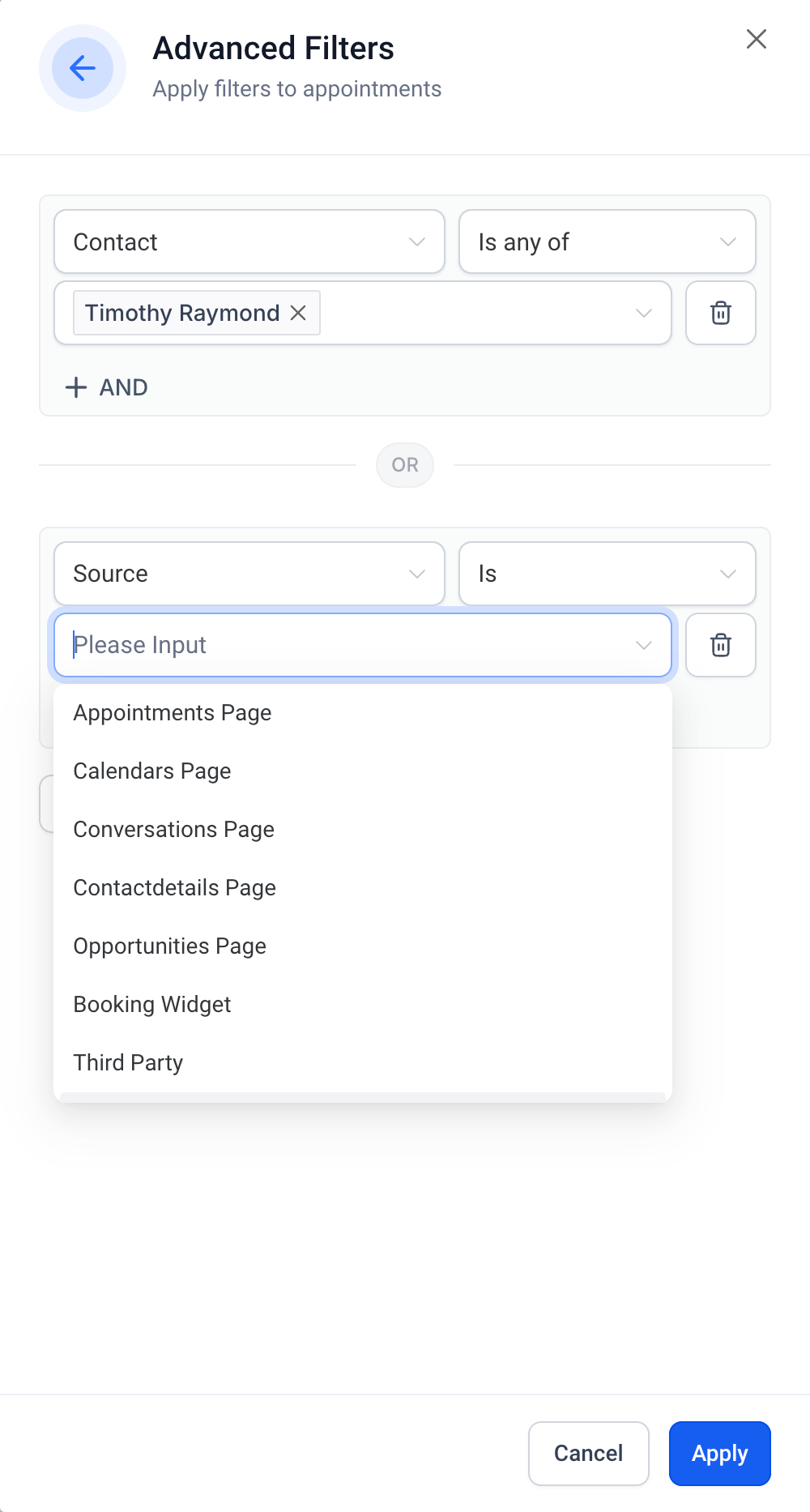Choose Conversations Page from list

coord(174,830)
